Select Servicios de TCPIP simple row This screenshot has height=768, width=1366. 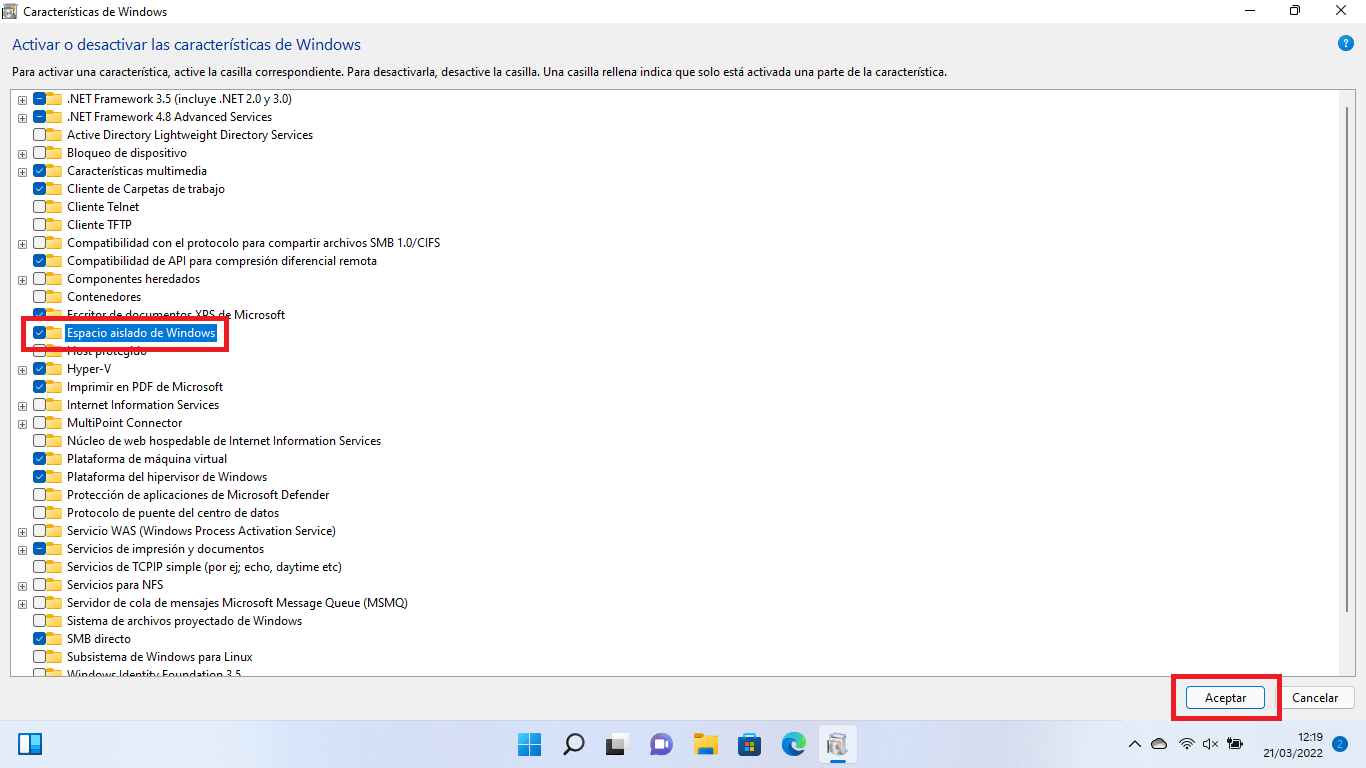tap(204, 567)
